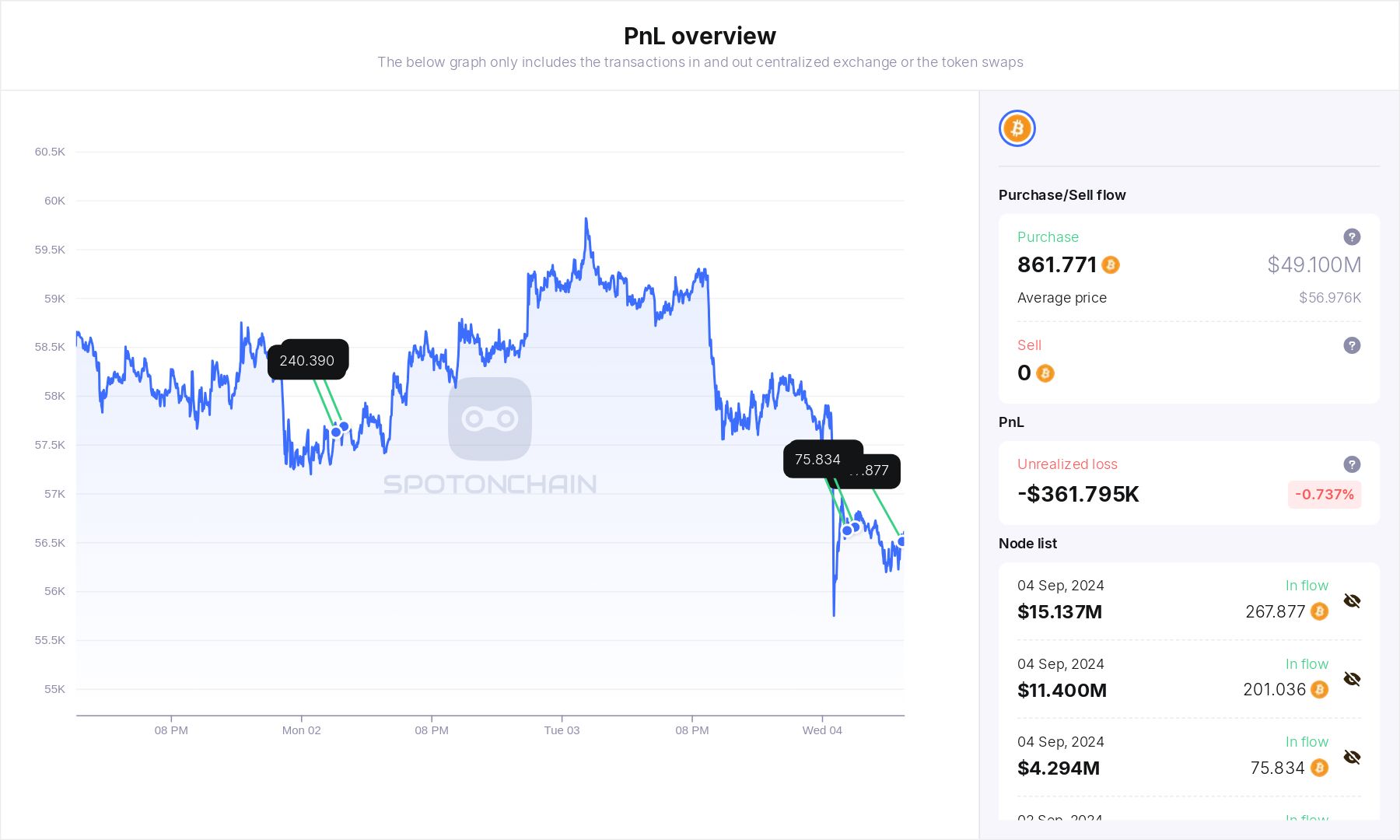Select the Purchase/Sell flow section header

click(x=1062, y=195)
